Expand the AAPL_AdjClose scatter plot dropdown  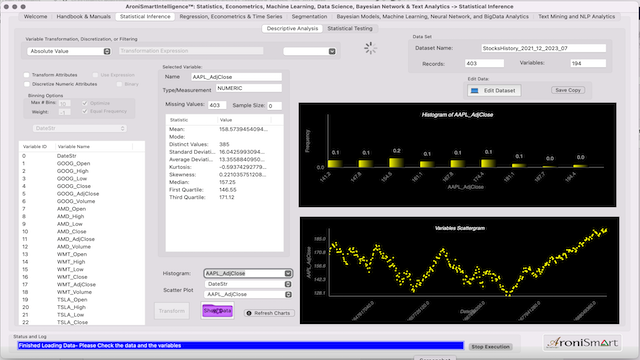(288, 294)
